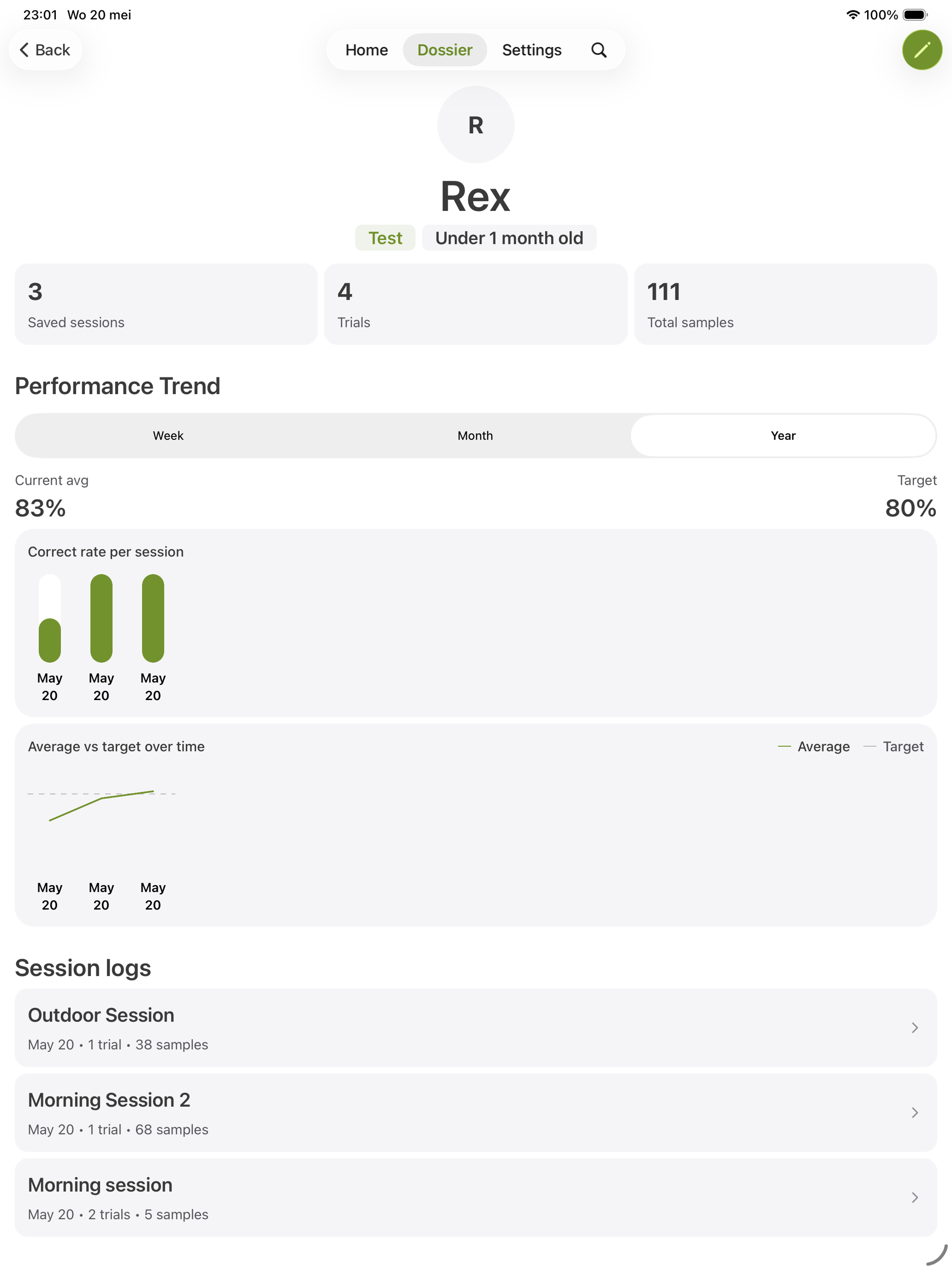Open the Morning Session 2 log
This screenshot has width=952, height=1270.
click(476, 1112)
